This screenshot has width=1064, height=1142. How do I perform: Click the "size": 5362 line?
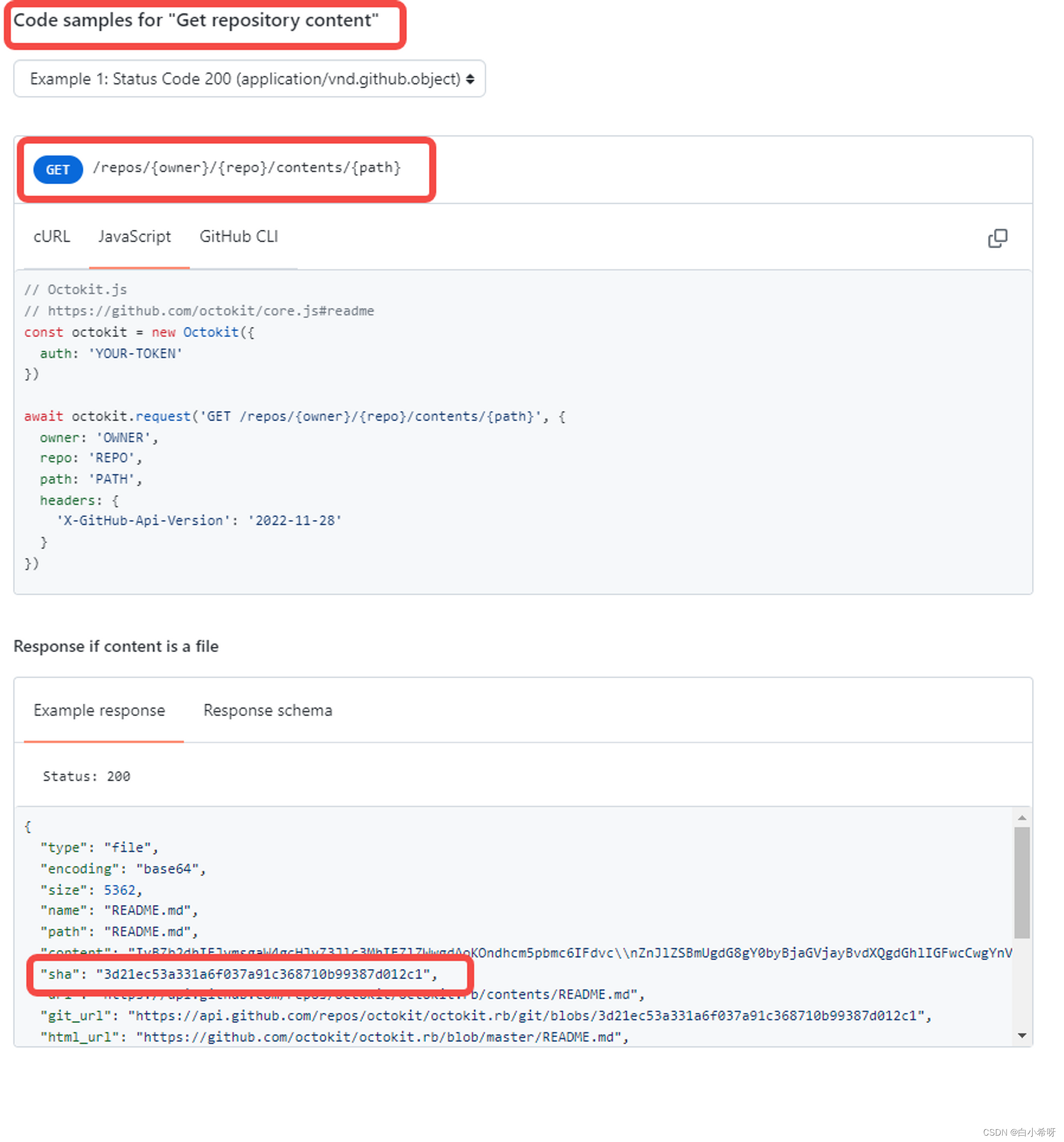pyautogui.click(x=91, y=890)
